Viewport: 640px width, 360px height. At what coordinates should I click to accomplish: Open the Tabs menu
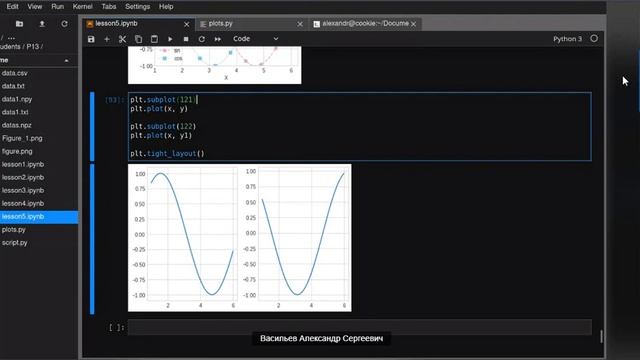pos(109,7)
